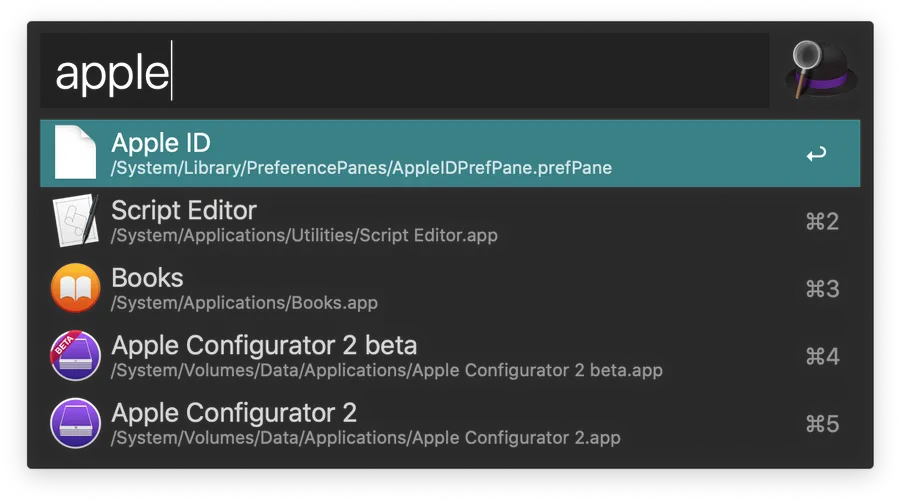Click the Script Editor.app path subtitle
Image resolution: width=900 pixels, height=501 pixels.
coord(304,236)
